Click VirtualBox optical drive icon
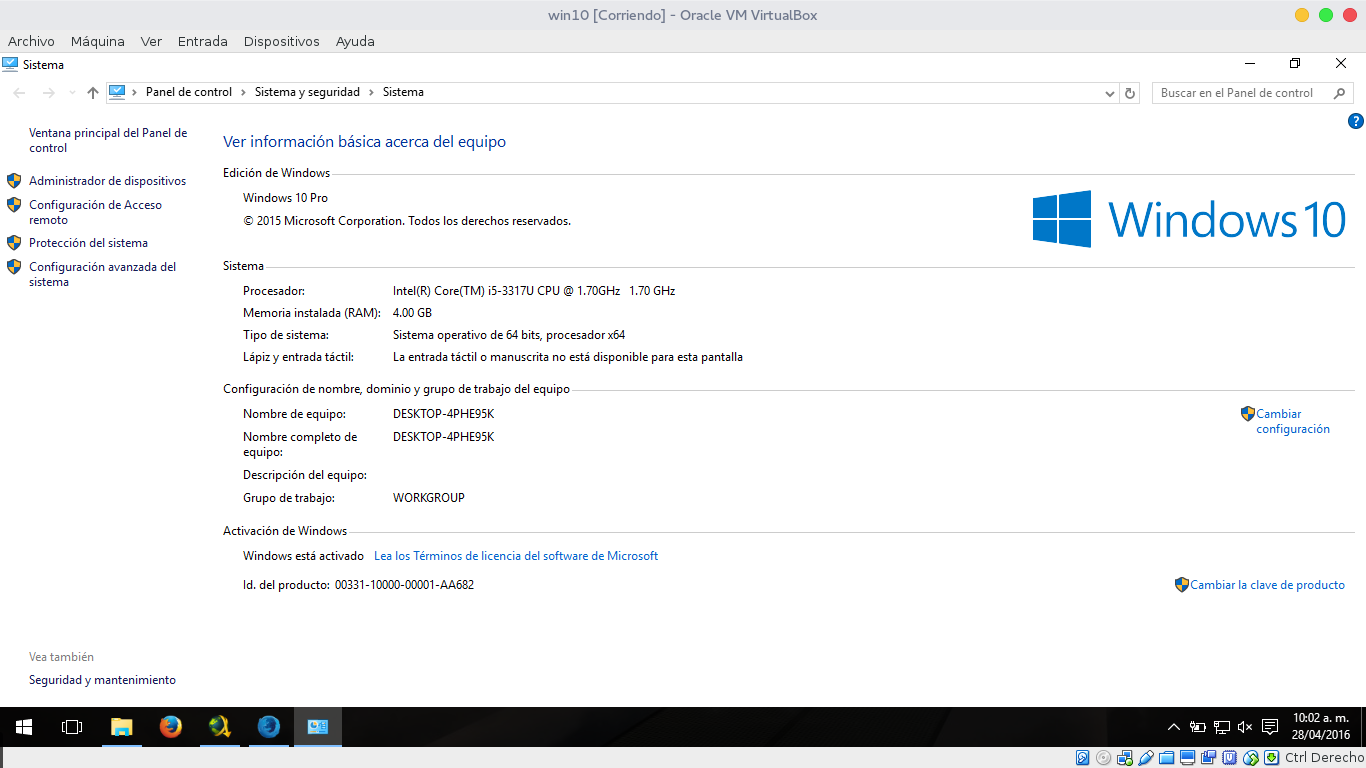 [x=1103, y=758]
